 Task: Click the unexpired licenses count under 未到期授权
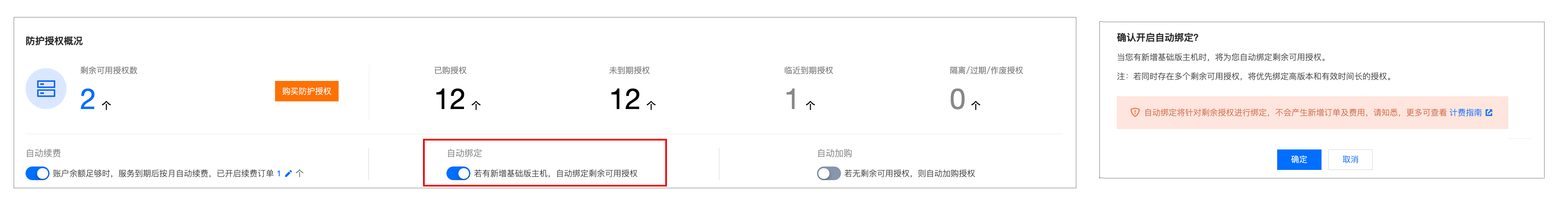625,100
